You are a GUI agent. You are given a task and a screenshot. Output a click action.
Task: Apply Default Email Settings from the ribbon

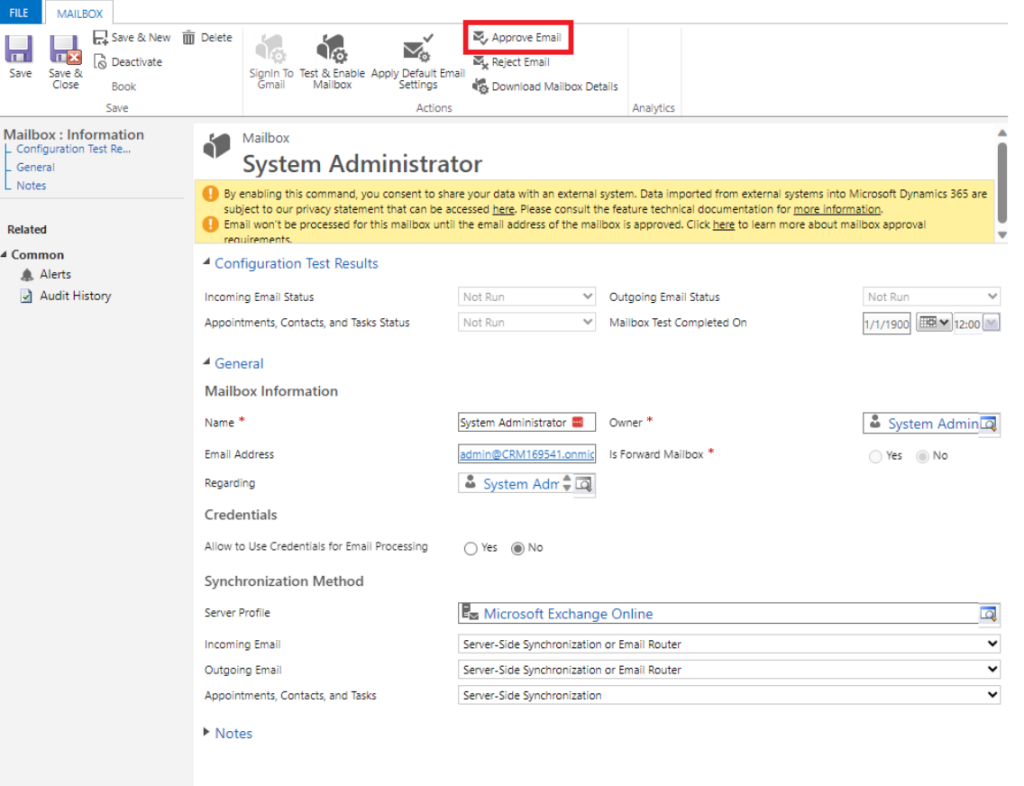417,58
